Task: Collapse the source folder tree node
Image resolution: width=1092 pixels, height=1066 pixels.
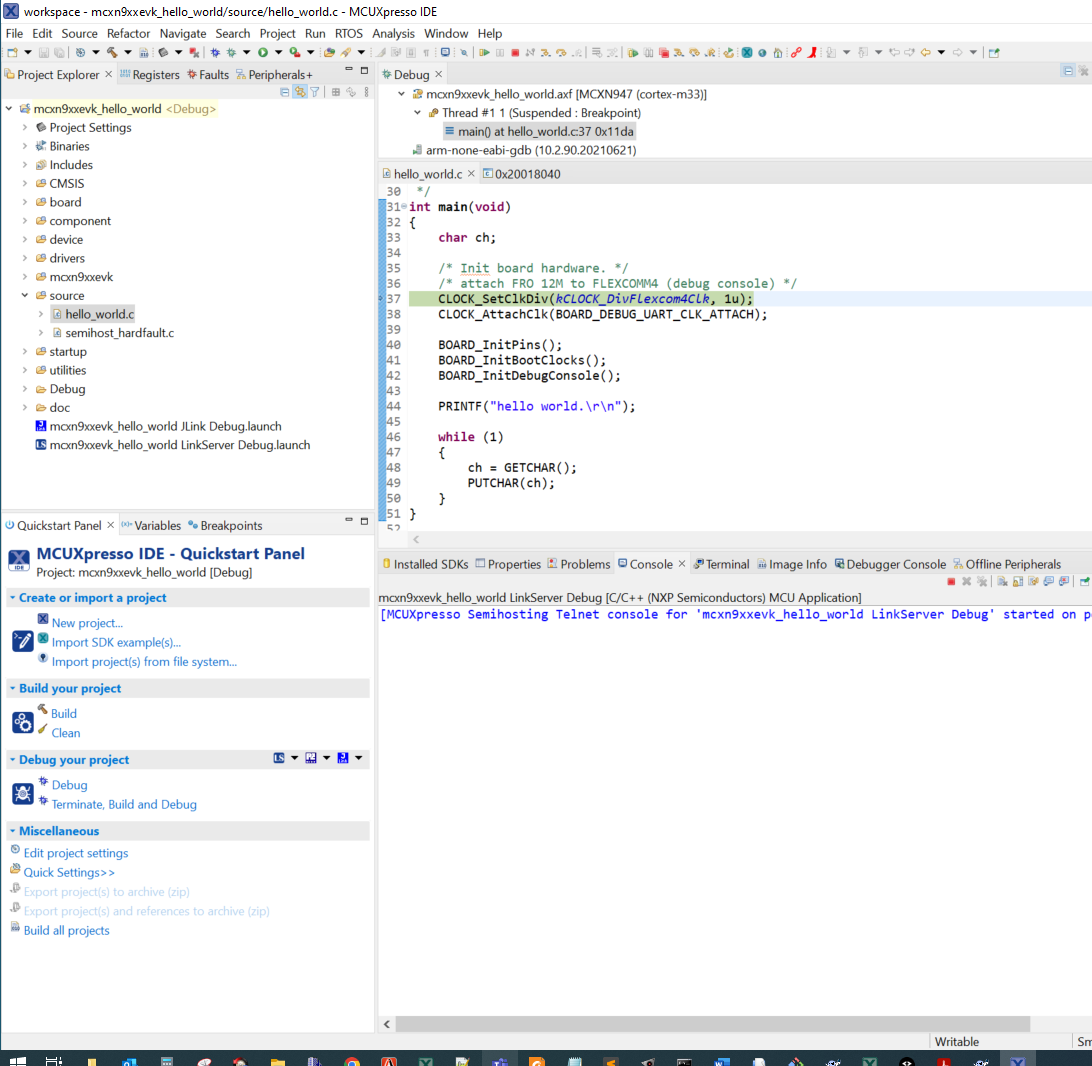Action: click(x=25, y=296)
